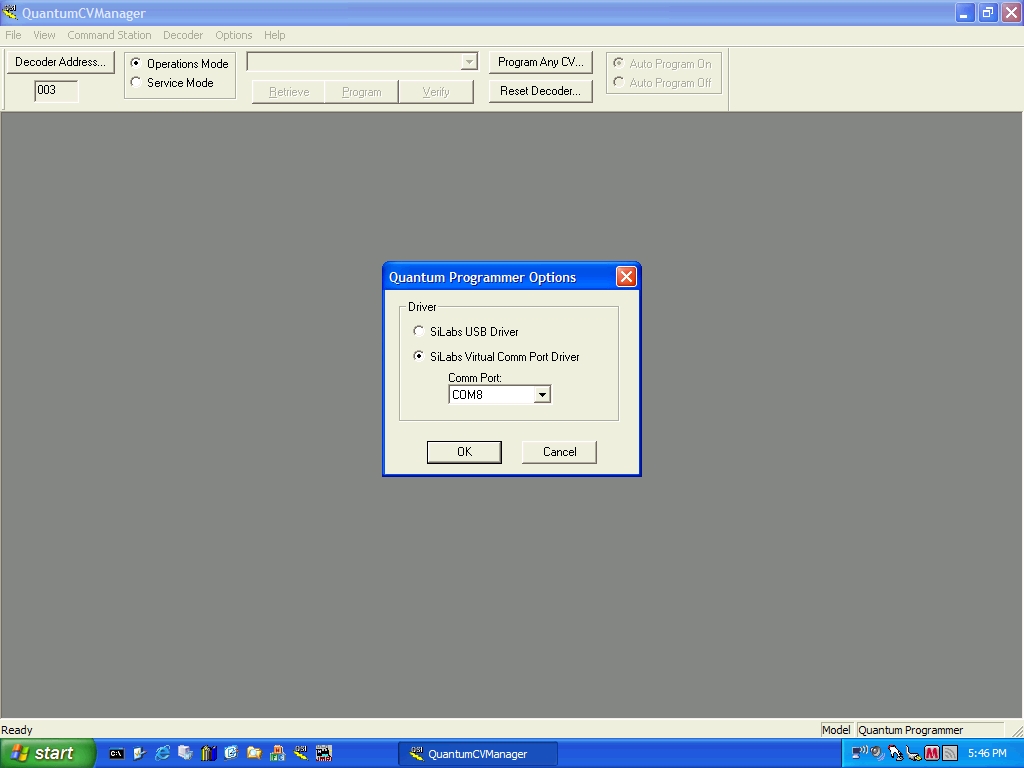Click the Start button
1024x768 pixels.
(x=47, y=753)
